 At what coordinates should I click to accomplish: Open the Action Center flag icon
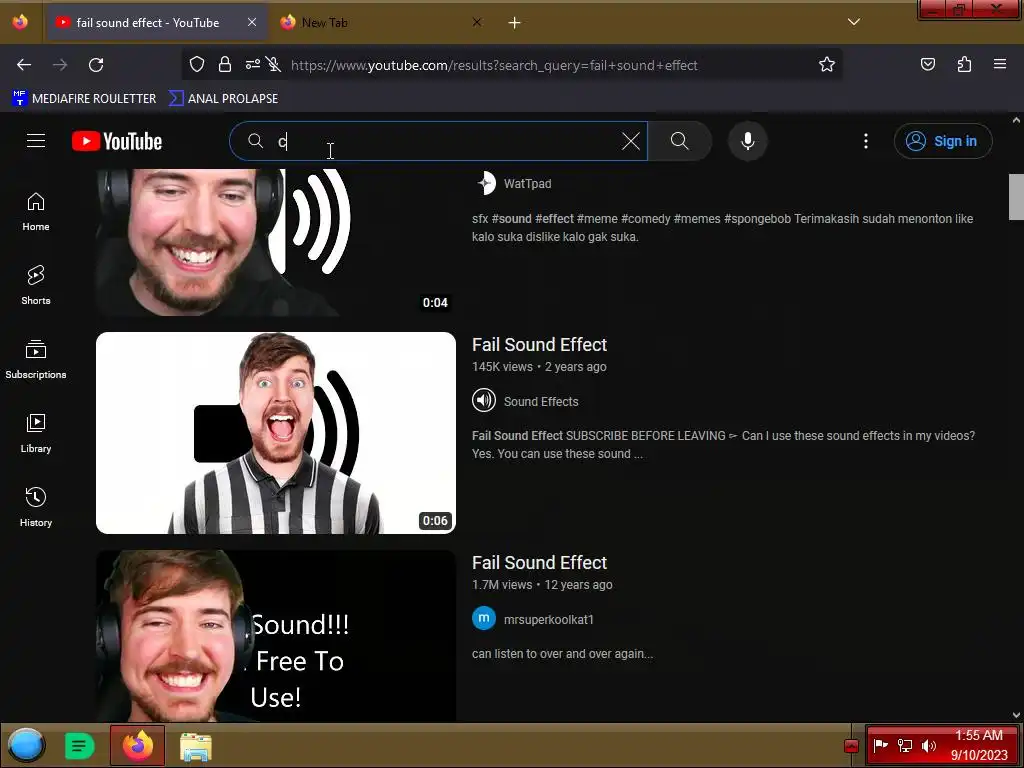click(881, 745)
